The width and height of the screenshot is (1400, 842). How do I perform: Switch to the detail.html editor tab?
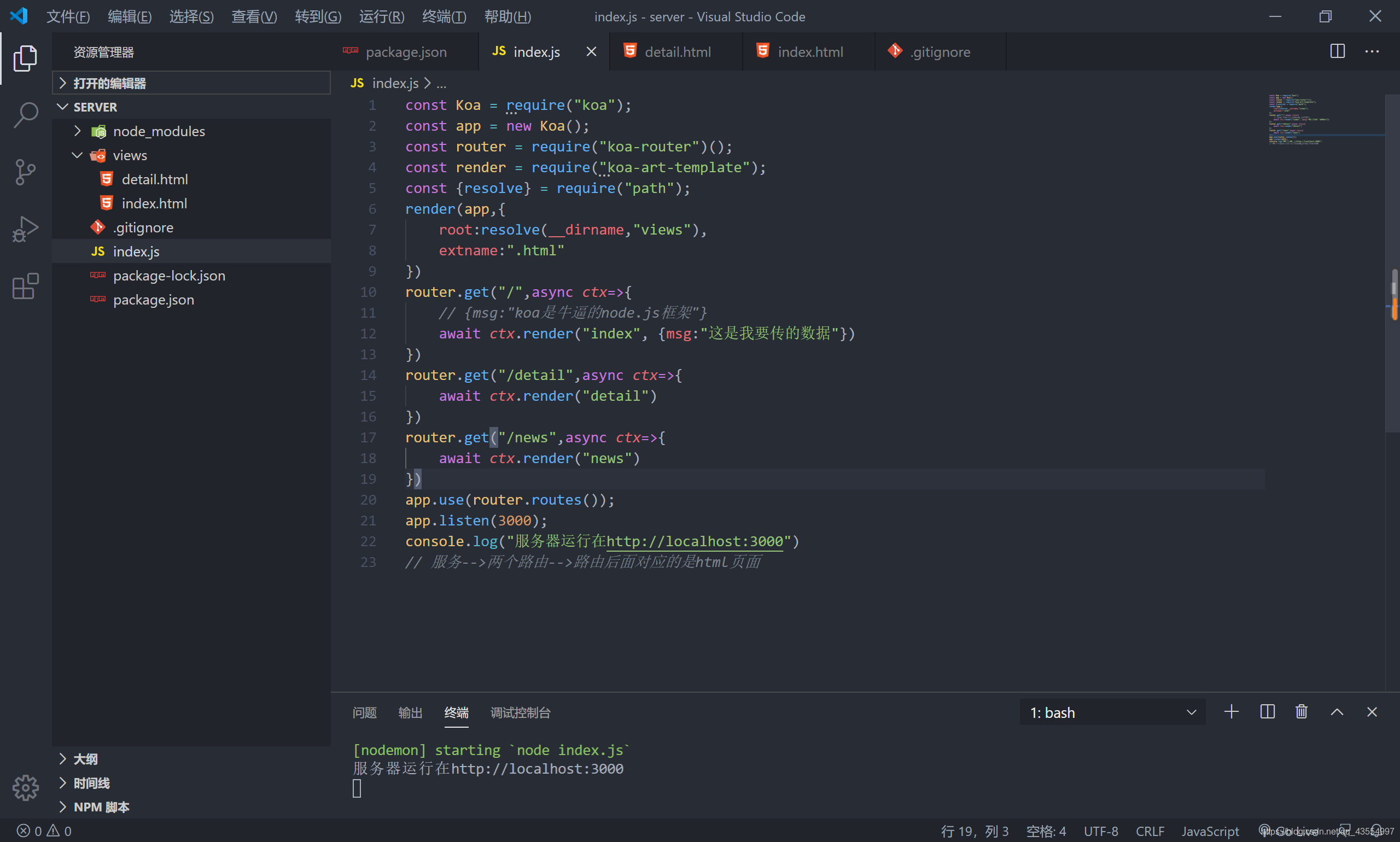pyautogui.click(x=676, y=51)
